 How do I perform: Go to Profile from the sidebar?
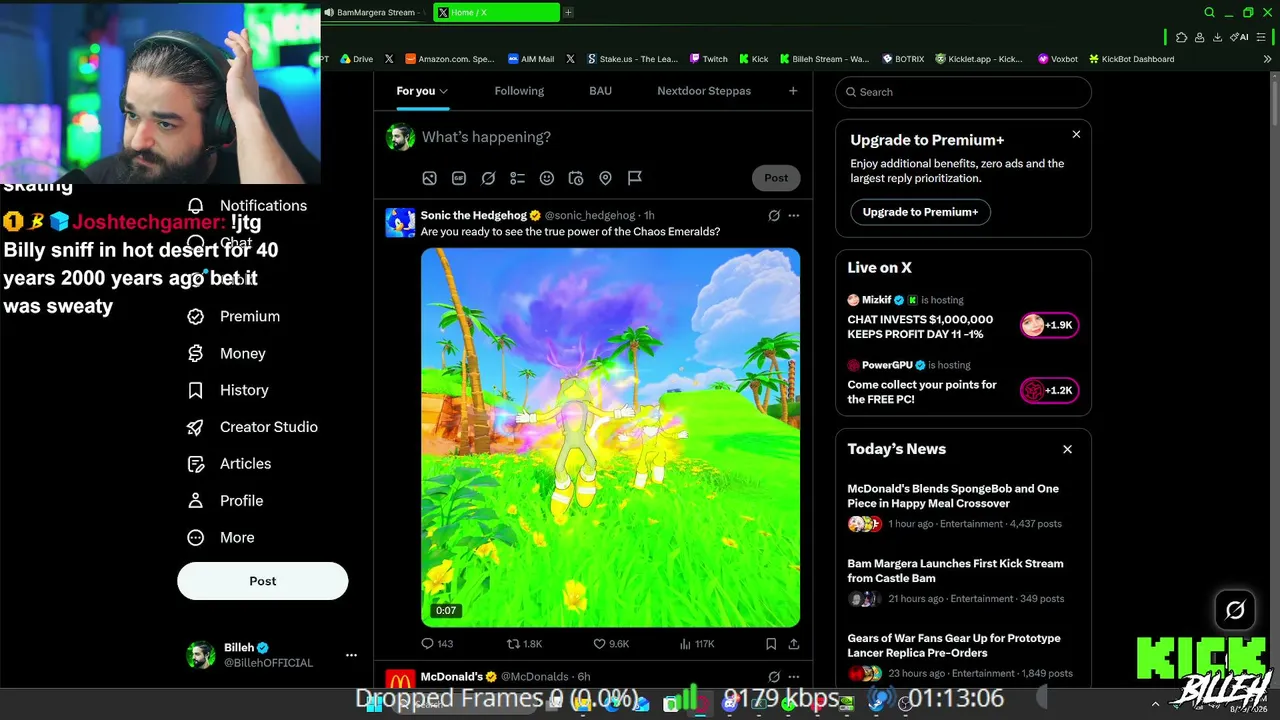tap(225, 501)
